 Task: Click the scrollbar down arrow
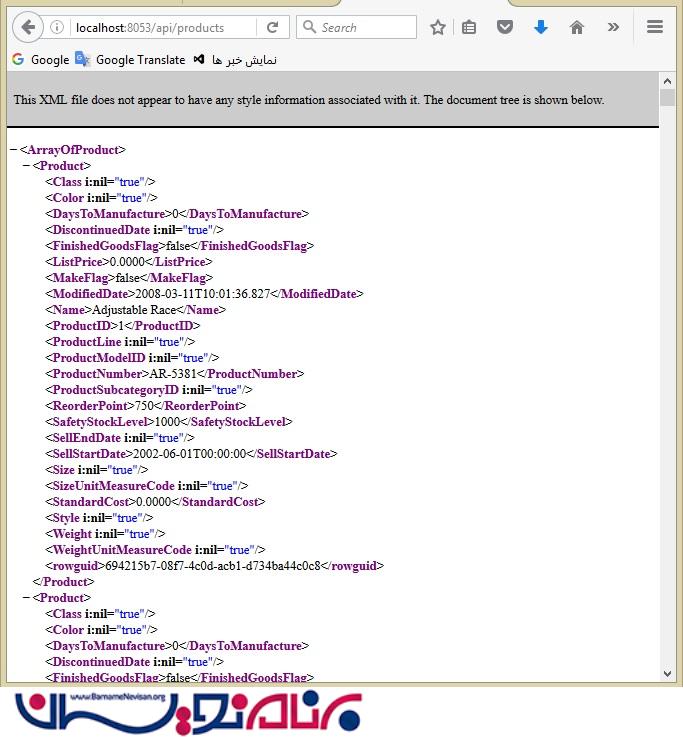[667, 674]
